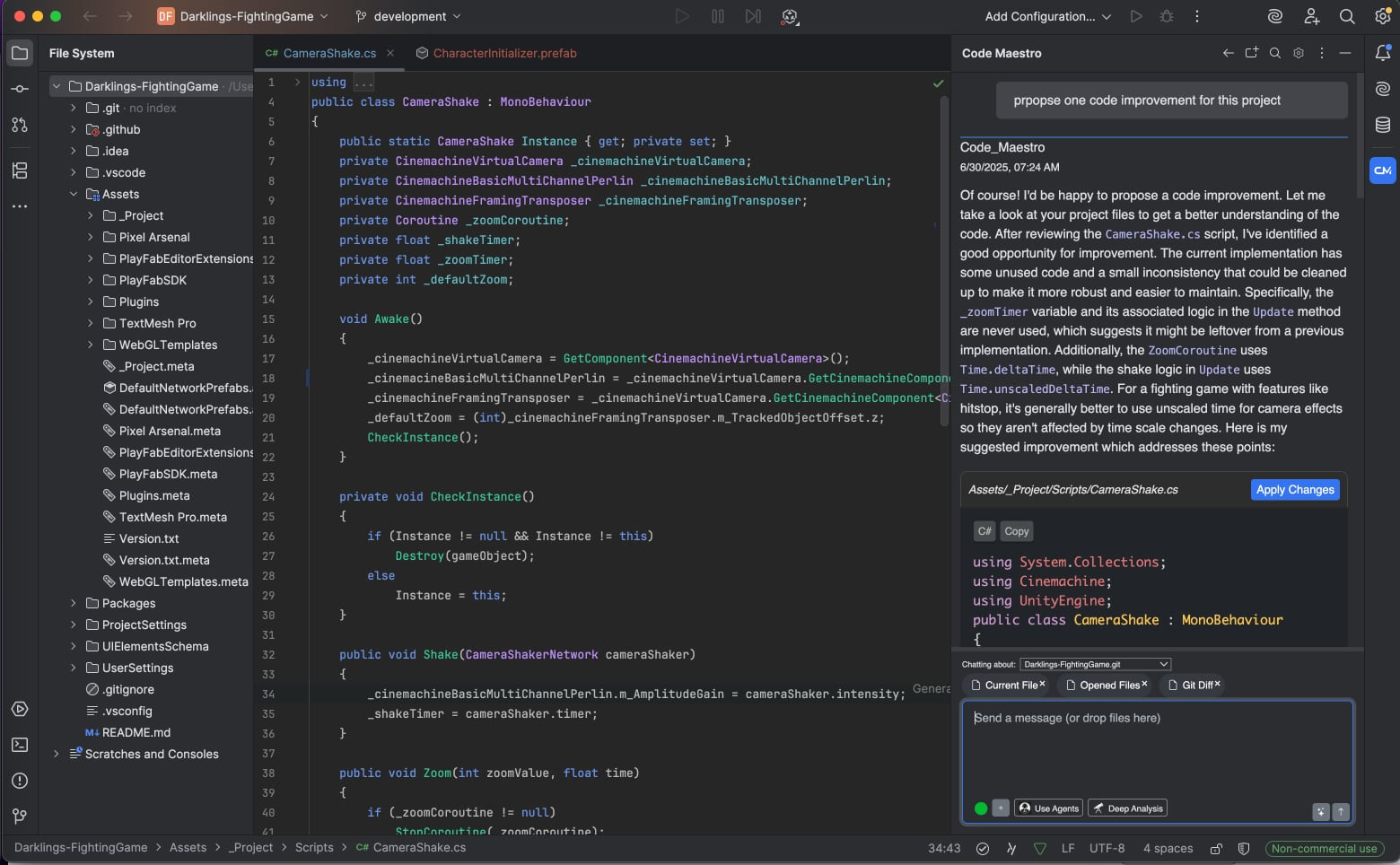Click the Notifications bell icon
The height and width of the screenshot is (865, 1400).
1382,53
